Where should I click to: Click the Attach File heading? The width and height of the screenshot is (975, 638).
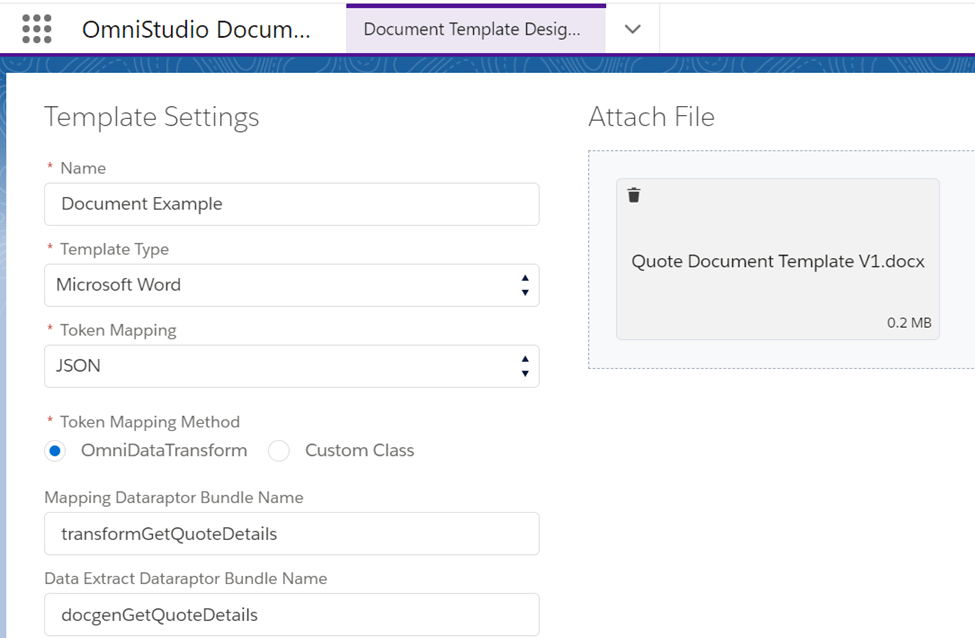click(x=651, y=117)
